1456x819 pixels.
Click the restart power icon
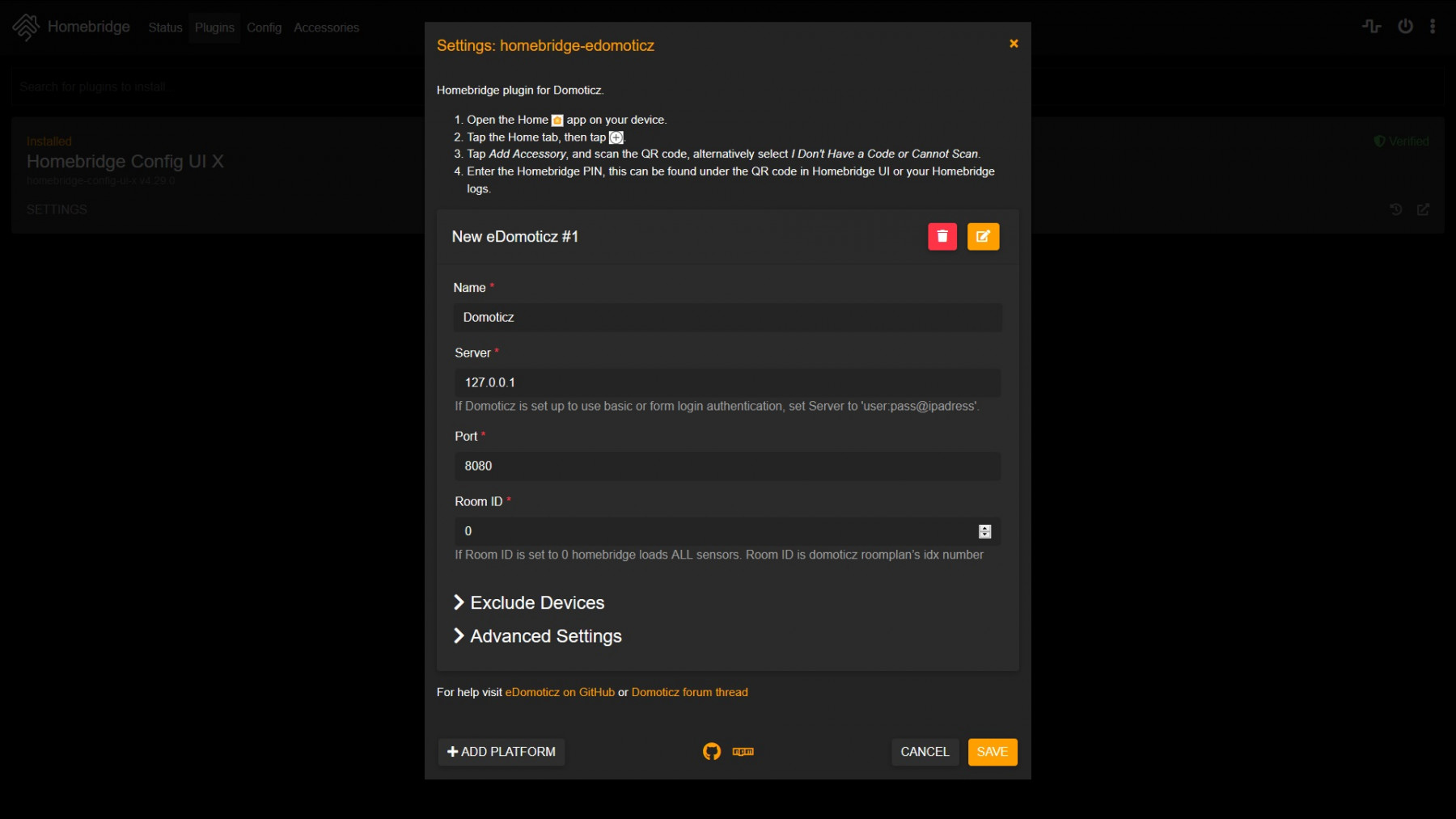(x=1405, y=27)
